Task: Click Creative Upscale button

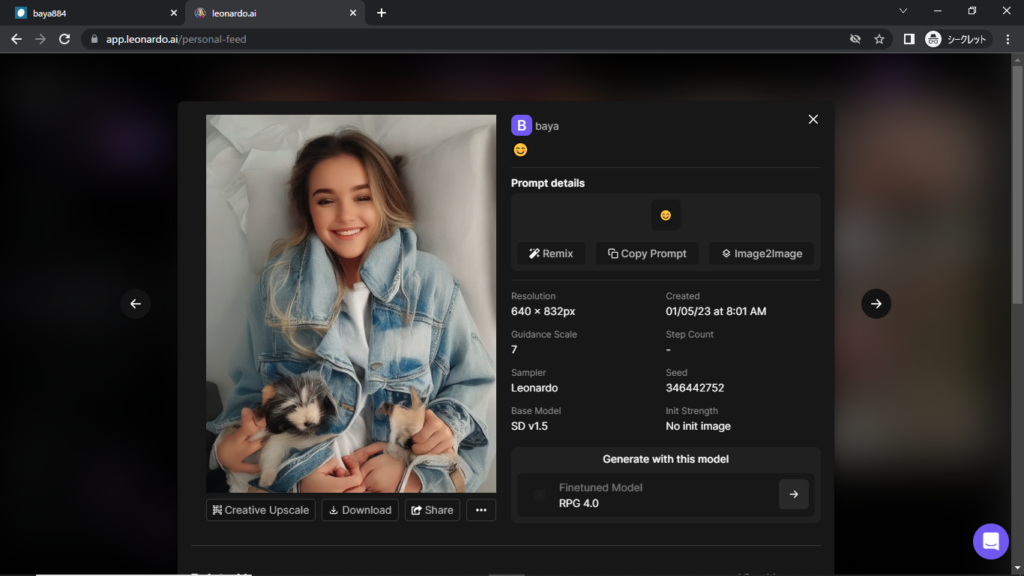Action: (261, 510)
